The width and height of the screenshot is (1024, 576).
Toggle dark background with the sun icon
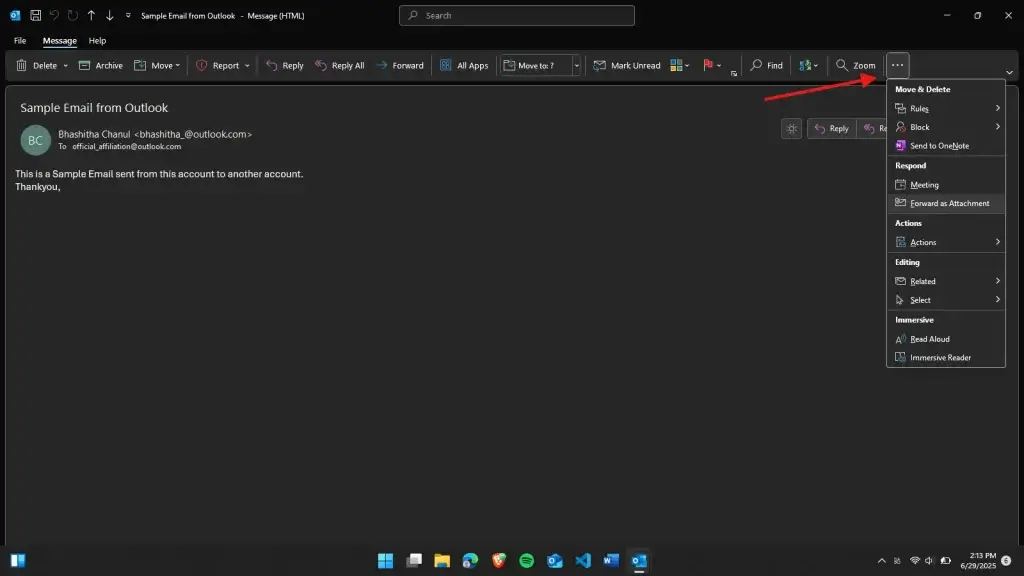click(792, 129)
